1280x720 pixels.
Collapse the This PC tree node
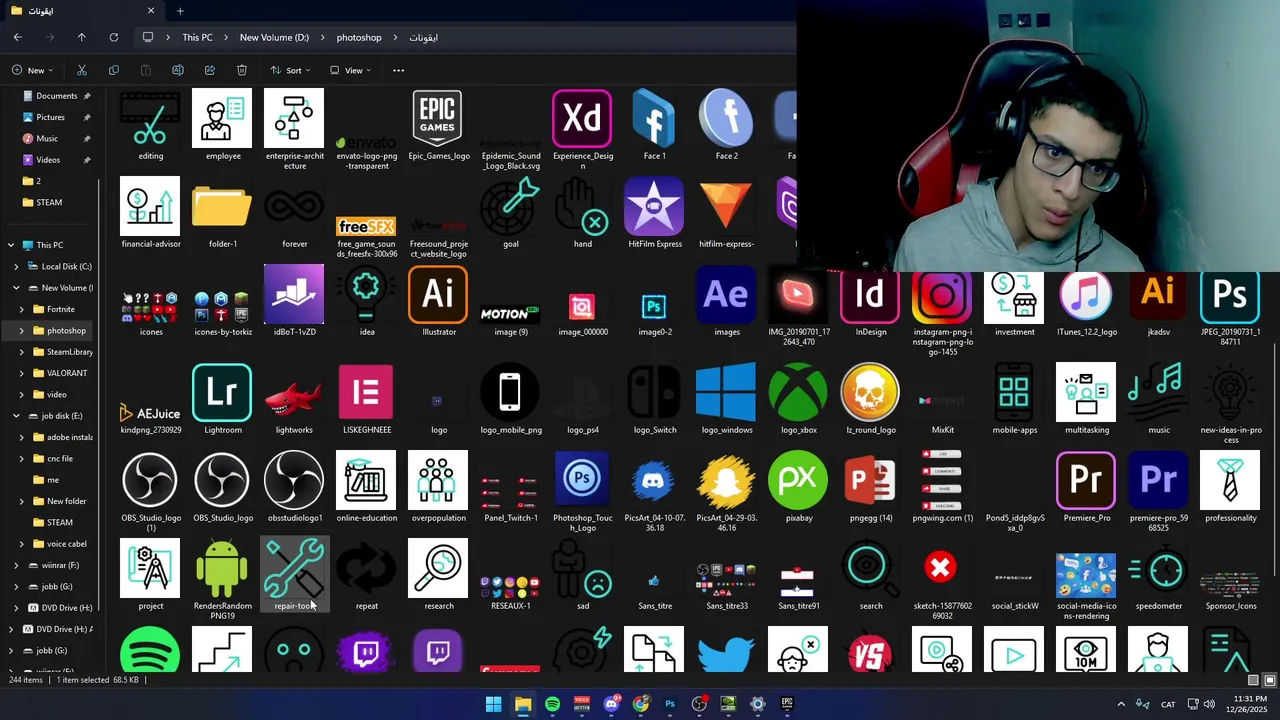(x=11, y=245)
